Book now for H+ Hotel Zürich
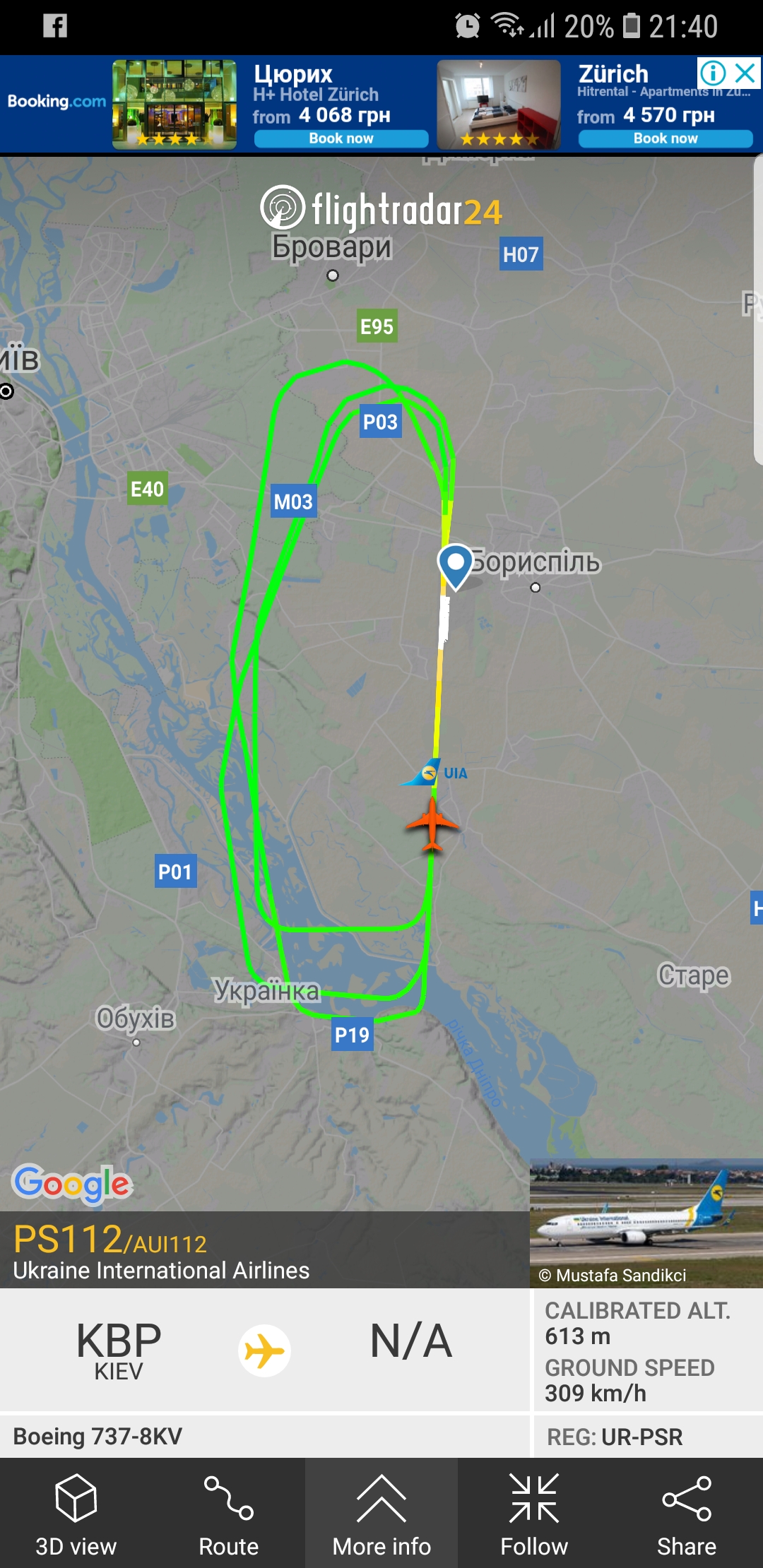Viewport: 763px width, 1568px height. pos(341,138)
